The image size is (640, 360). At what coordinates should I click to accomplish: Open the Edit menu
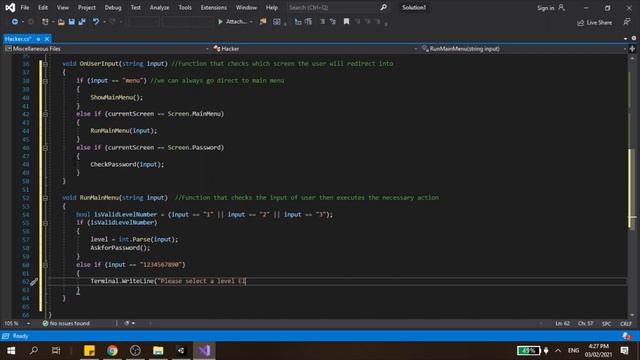point(43,7)
